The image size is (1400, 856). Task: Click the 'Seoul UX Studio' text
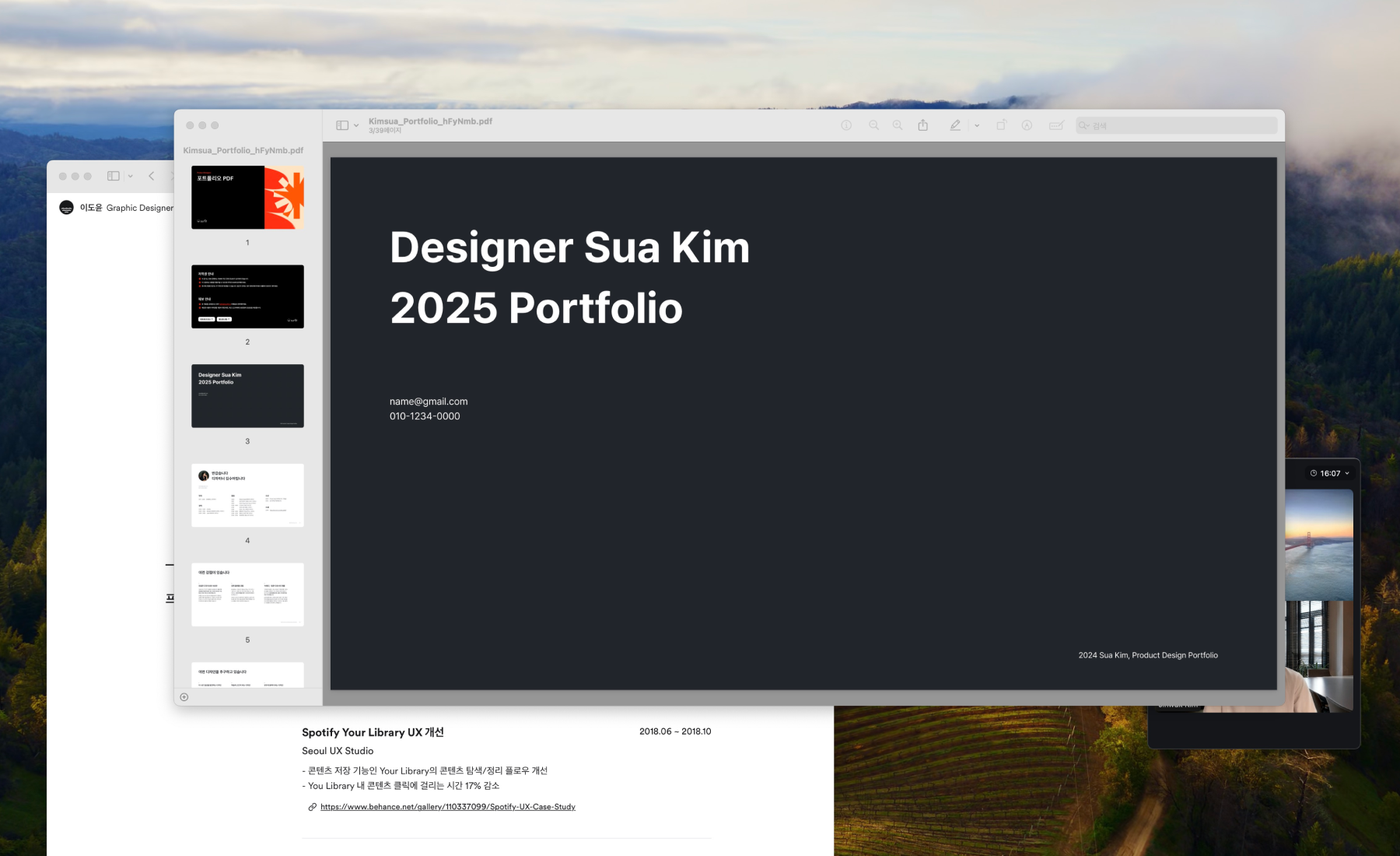[x=338, y=751]
